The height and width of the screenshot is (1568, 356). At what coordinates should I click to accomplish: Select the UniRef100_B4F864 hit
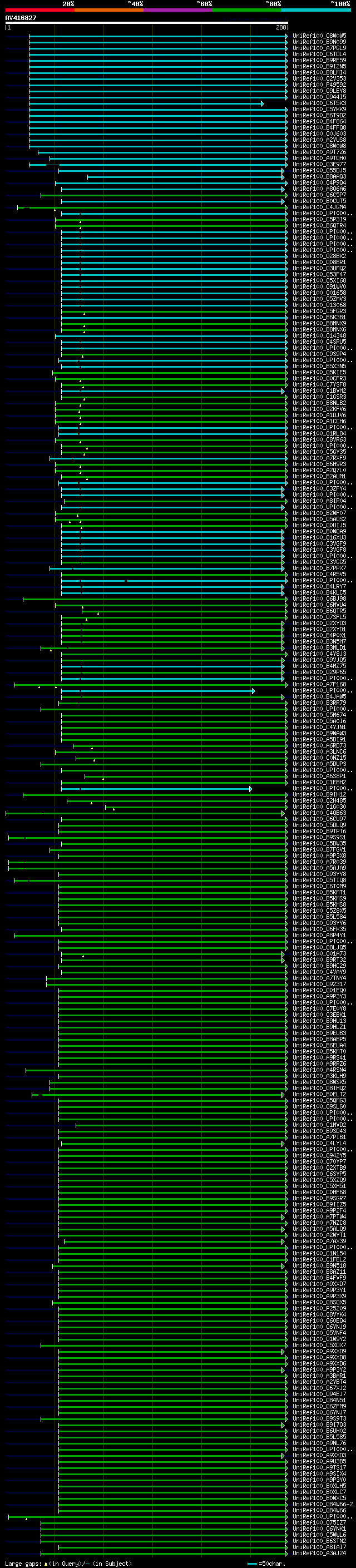tap(319, 122)
